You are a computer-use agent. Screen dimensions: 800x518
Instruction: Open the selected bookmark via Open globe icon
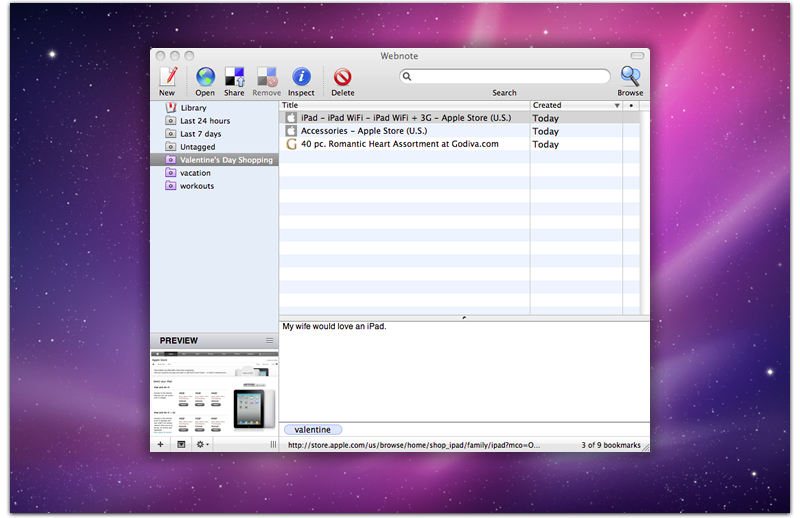(x=205, y=77)
